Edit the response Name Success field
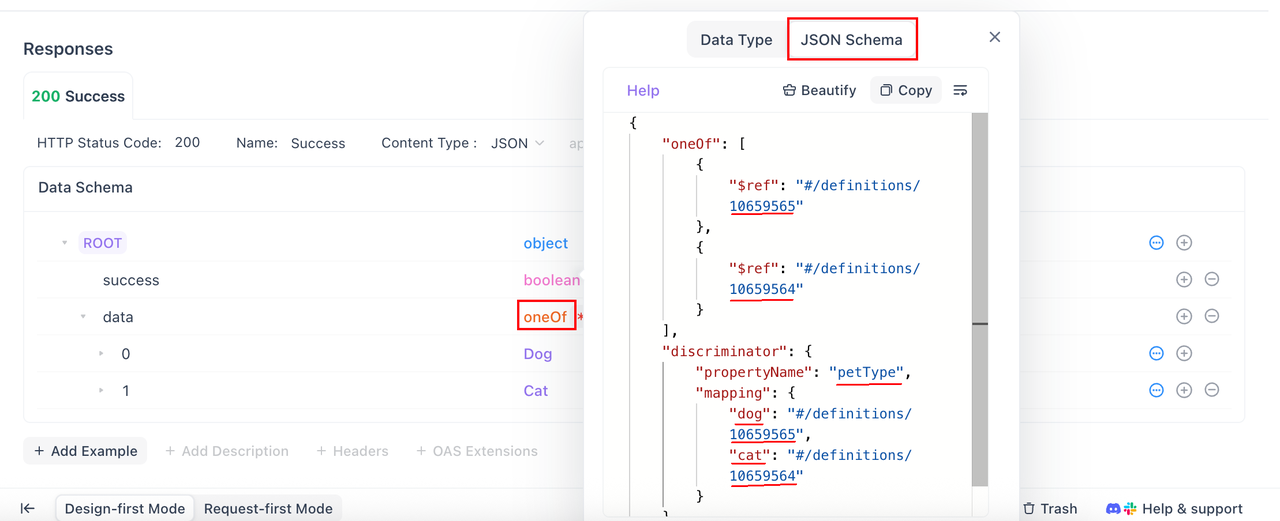The height and width of the screenshot is (521, 1280). 318,143
